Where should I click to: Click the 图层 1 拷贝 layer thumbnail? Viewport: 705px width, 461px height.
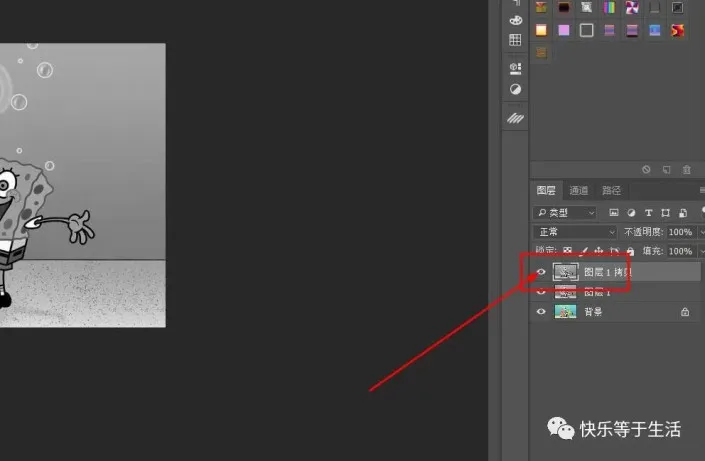pyautogui.click(x=565, y=272)
